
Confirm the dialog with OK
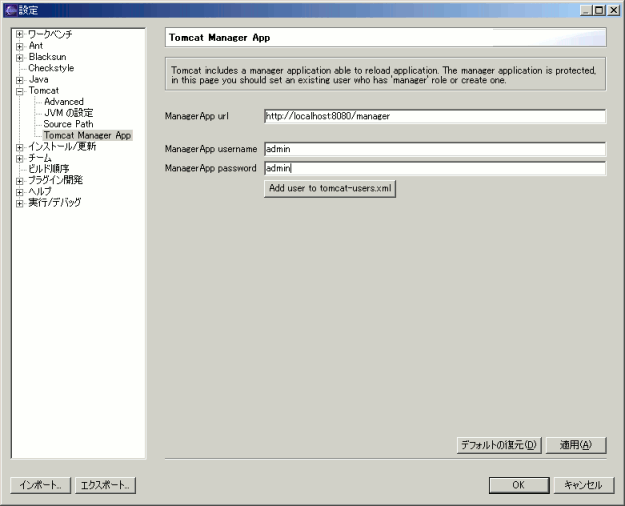click(518, 485)
